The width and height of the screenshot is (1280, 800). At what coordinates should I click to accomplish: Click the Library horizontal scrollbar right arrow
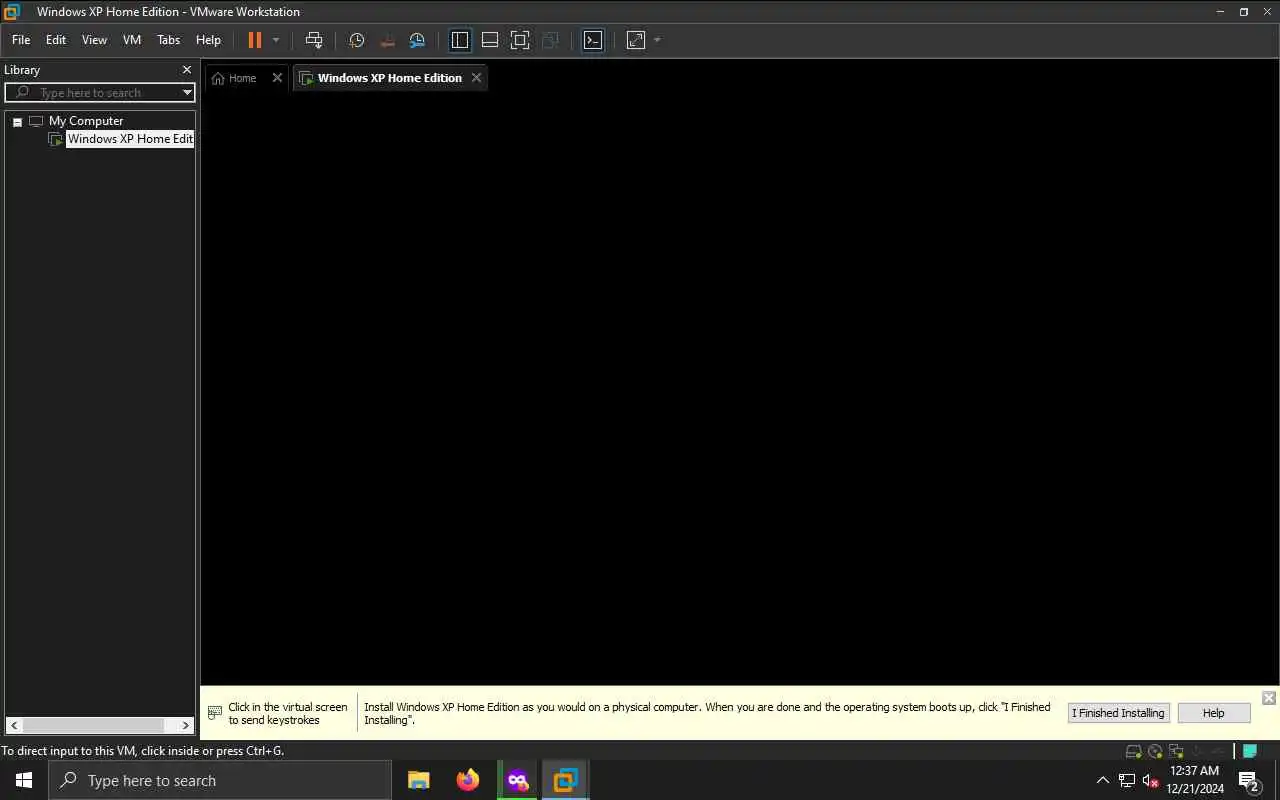[x=186, y=725]
